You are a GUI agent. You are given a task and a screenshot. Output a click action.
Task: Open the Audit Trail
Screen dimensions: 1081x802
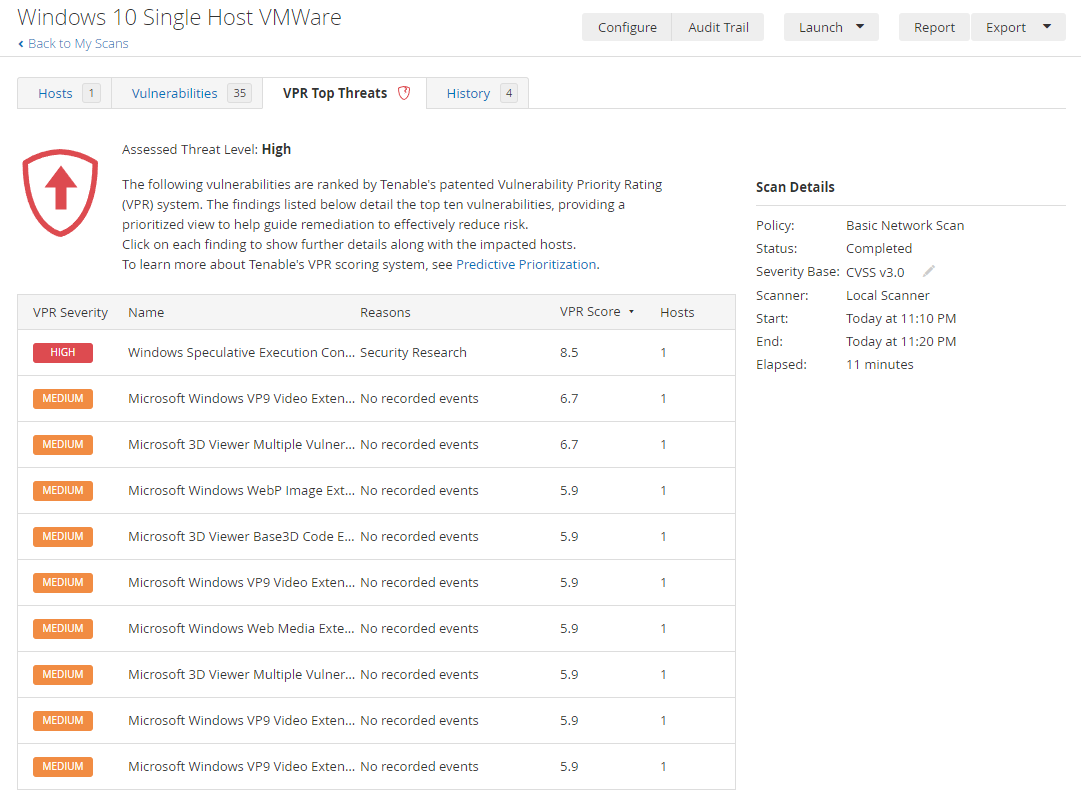(x=718, y=27)
